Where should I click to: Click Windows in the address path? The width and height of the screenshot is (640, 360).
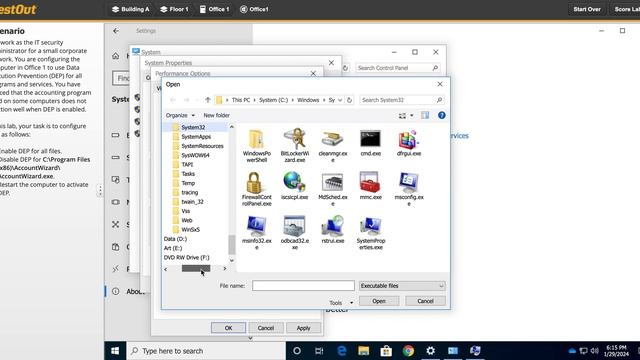point(308,100)
